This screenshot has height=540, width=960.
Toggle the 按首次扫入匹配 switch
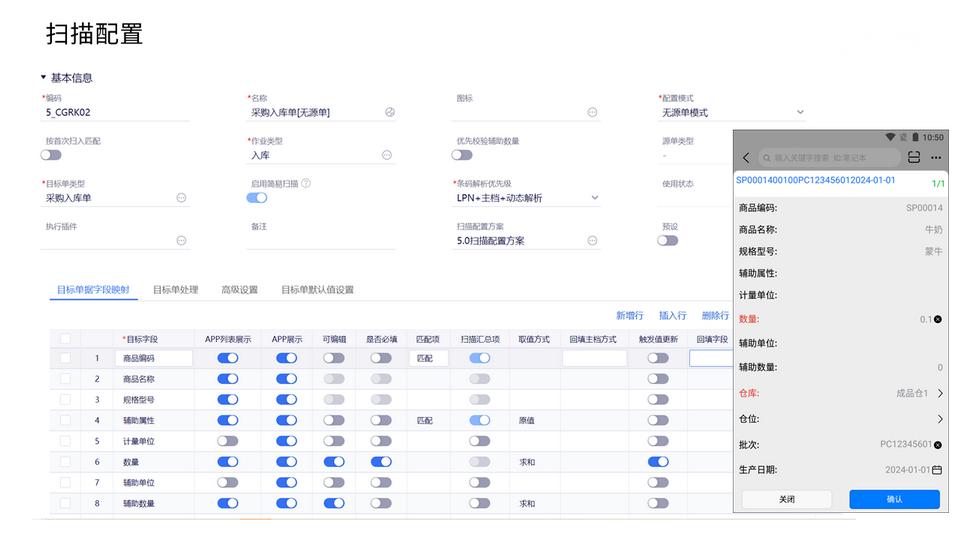(x=51, y=155)
